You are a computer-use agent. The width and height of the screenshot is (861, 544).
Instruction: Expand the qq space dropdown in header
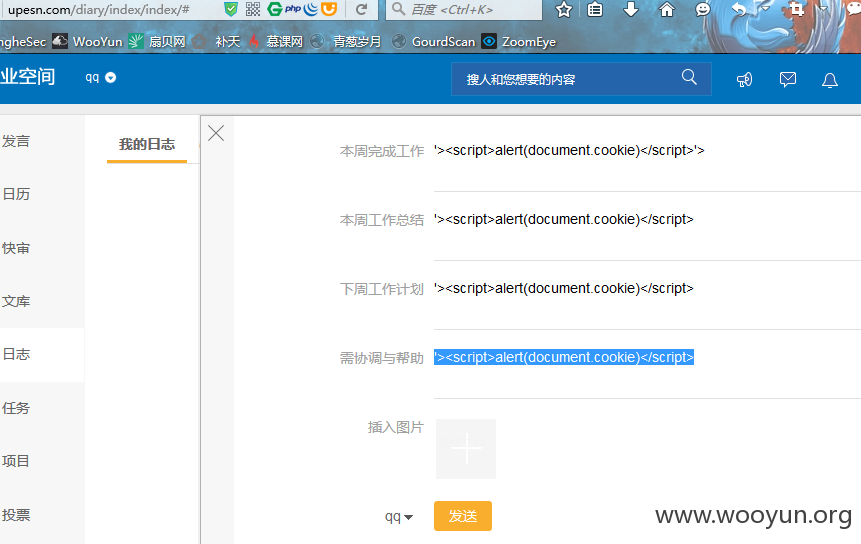[x=100, y=77]
